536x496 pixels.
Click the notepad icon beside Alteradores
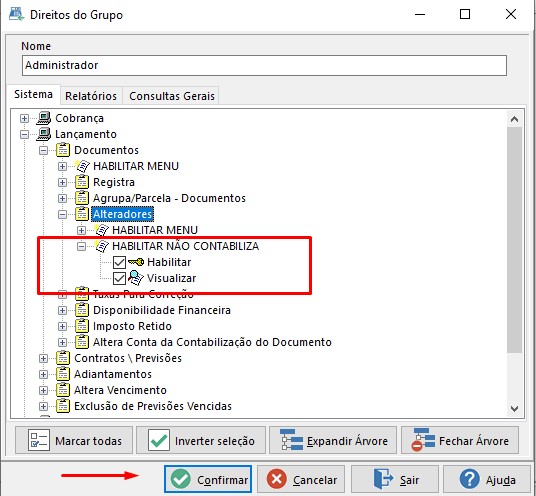82,214
